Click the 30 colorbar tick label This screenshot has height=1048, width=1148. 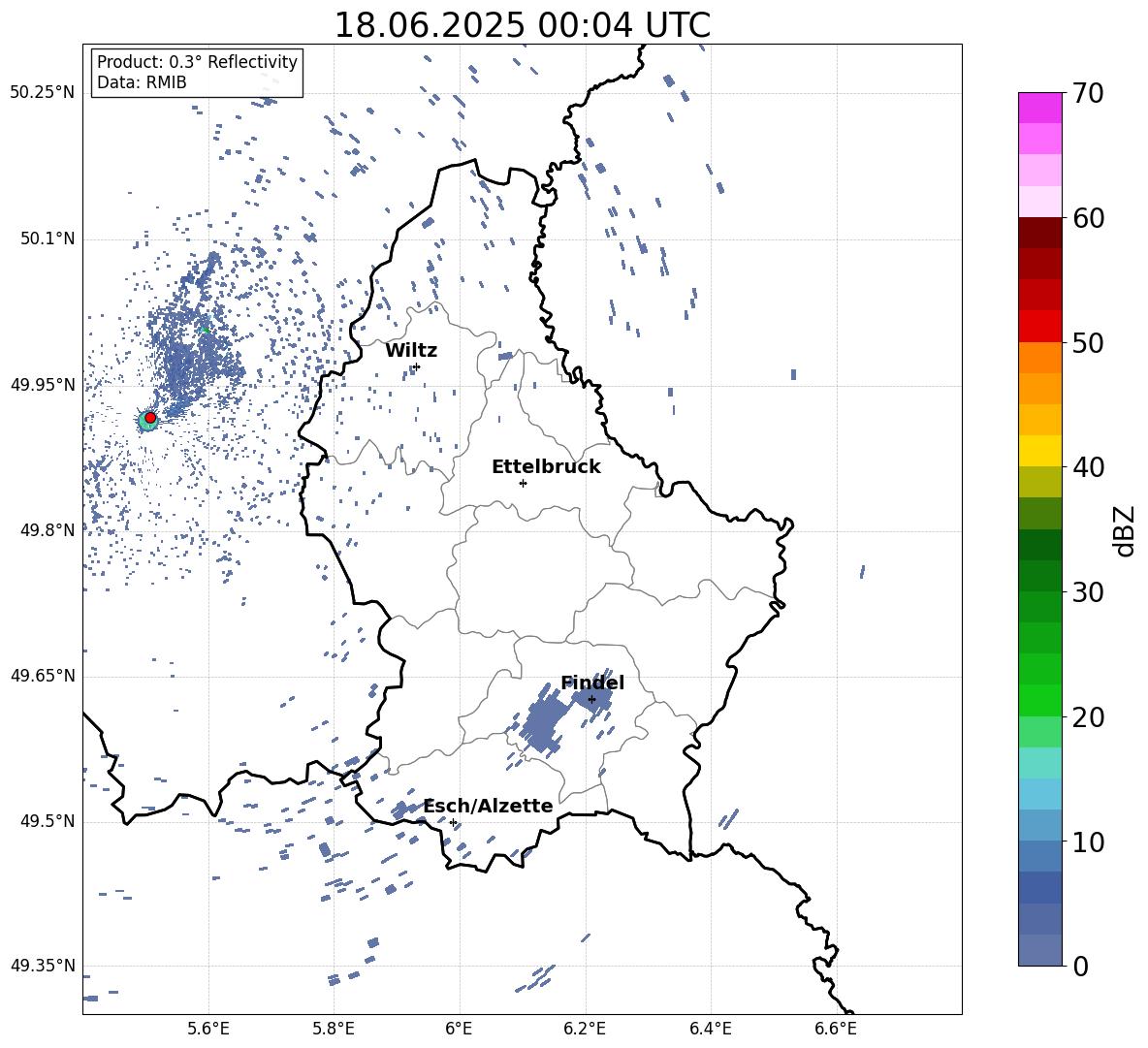(1088, 592)
